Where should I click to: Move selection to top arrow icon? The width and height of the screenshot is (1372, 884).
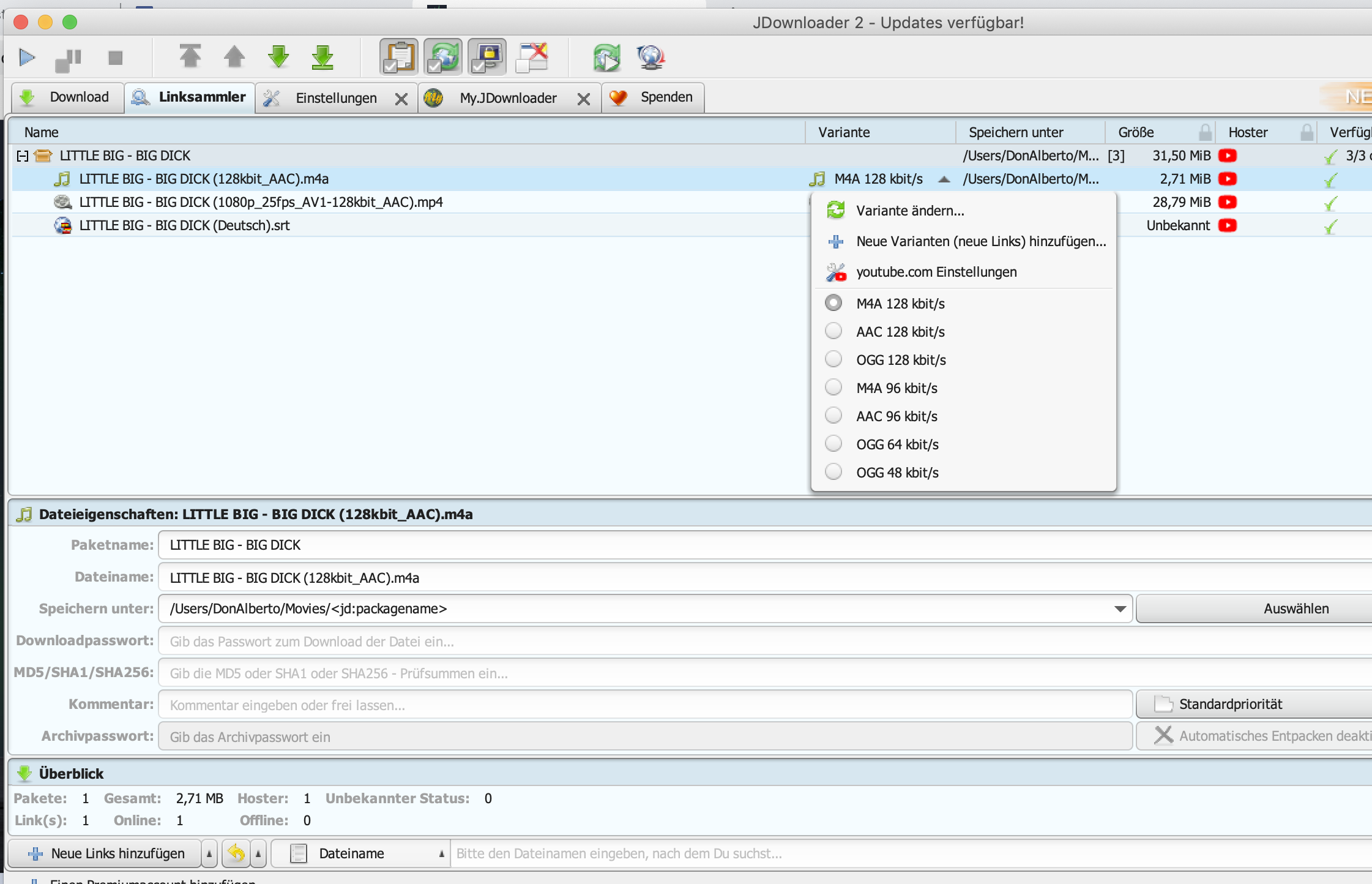tap(190, 57)
